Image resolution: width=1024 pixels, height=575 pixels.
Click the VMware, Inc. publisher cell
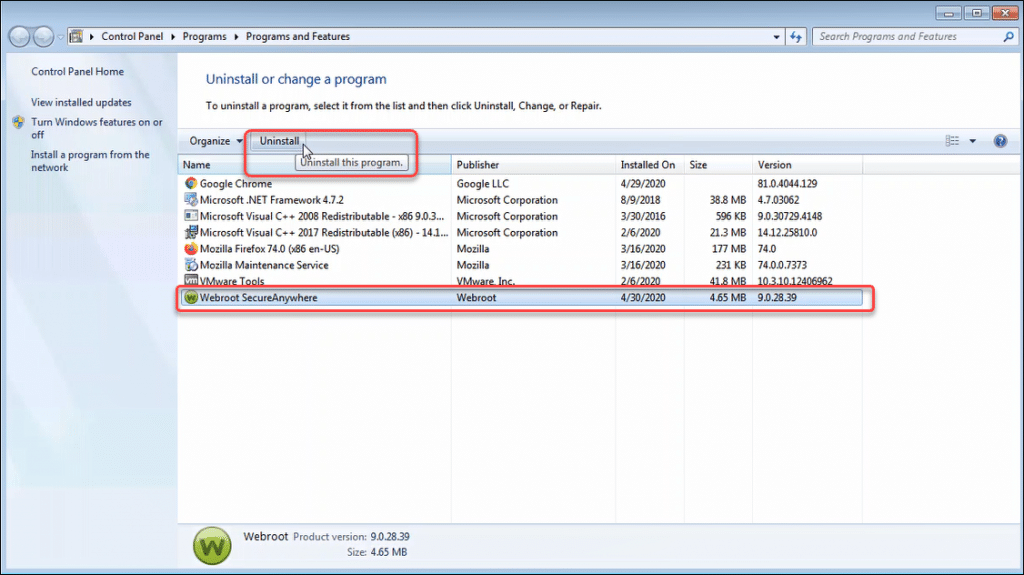tap(485, 282)
